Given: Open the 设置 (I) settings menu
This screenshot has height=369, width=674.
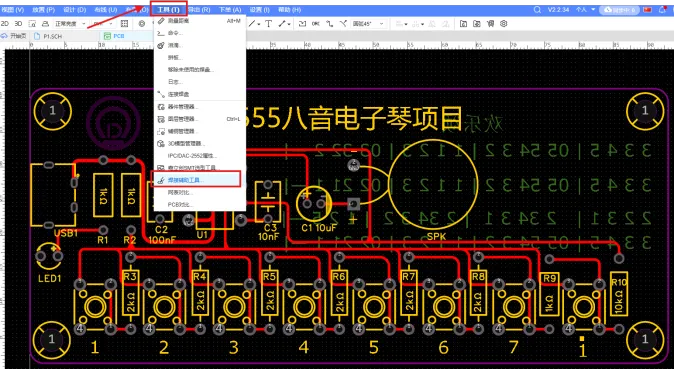Looking at the screenshot, I should click(x=260, y=9).
